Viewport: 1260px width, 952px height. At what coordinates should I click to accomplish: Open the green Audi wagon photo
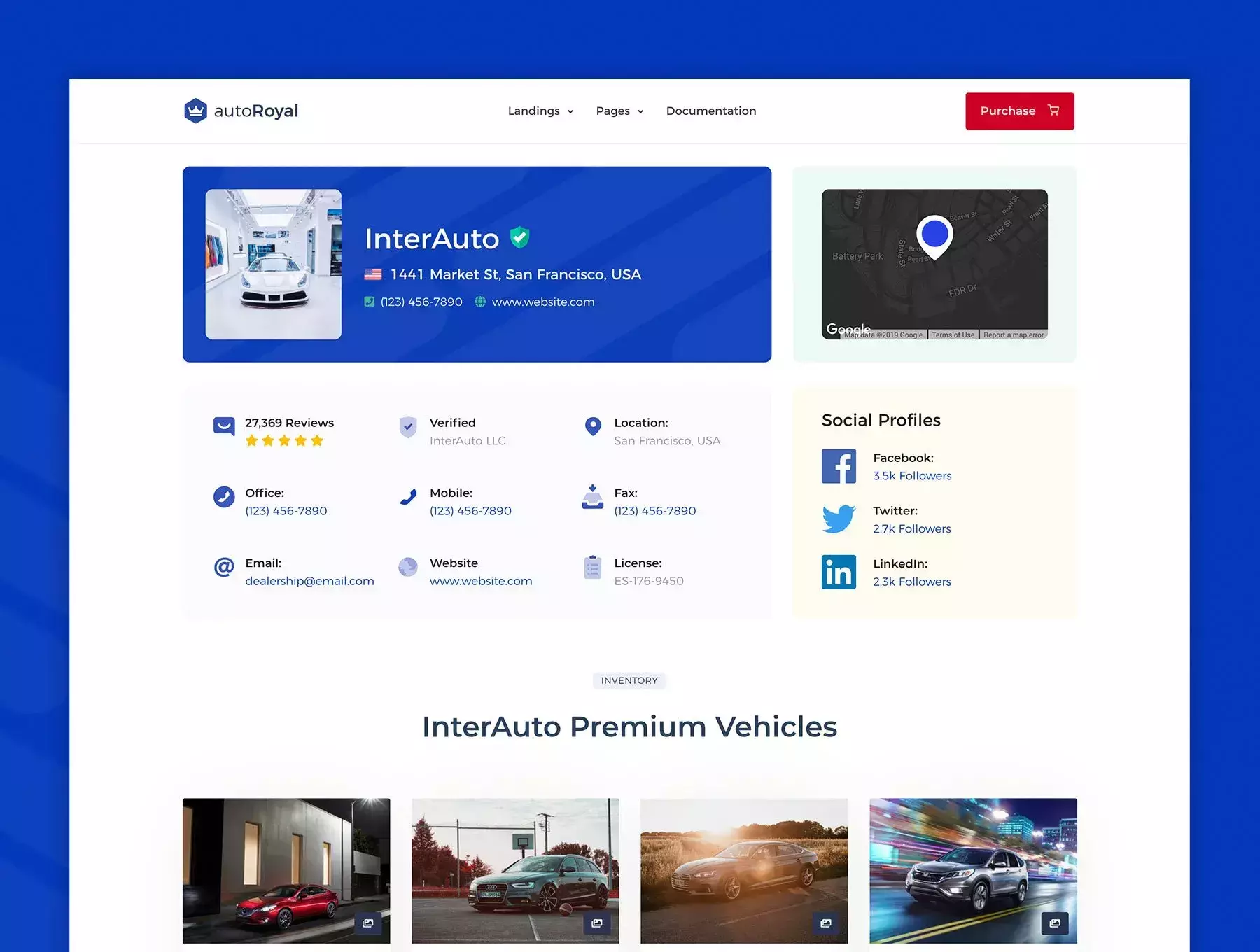tap(515, 871)
